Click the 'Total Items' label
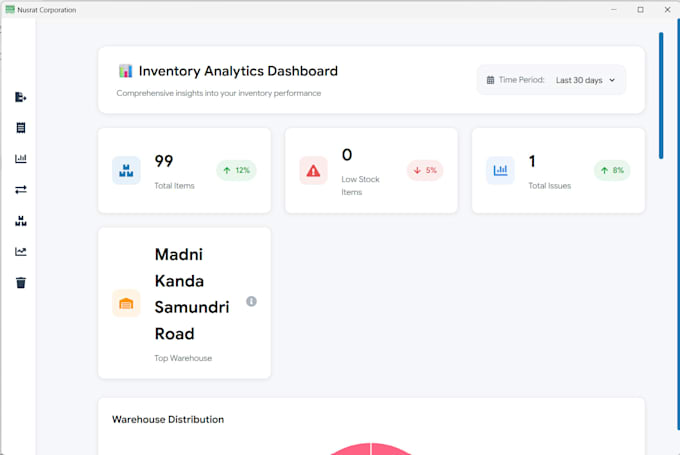 point(174,186)
